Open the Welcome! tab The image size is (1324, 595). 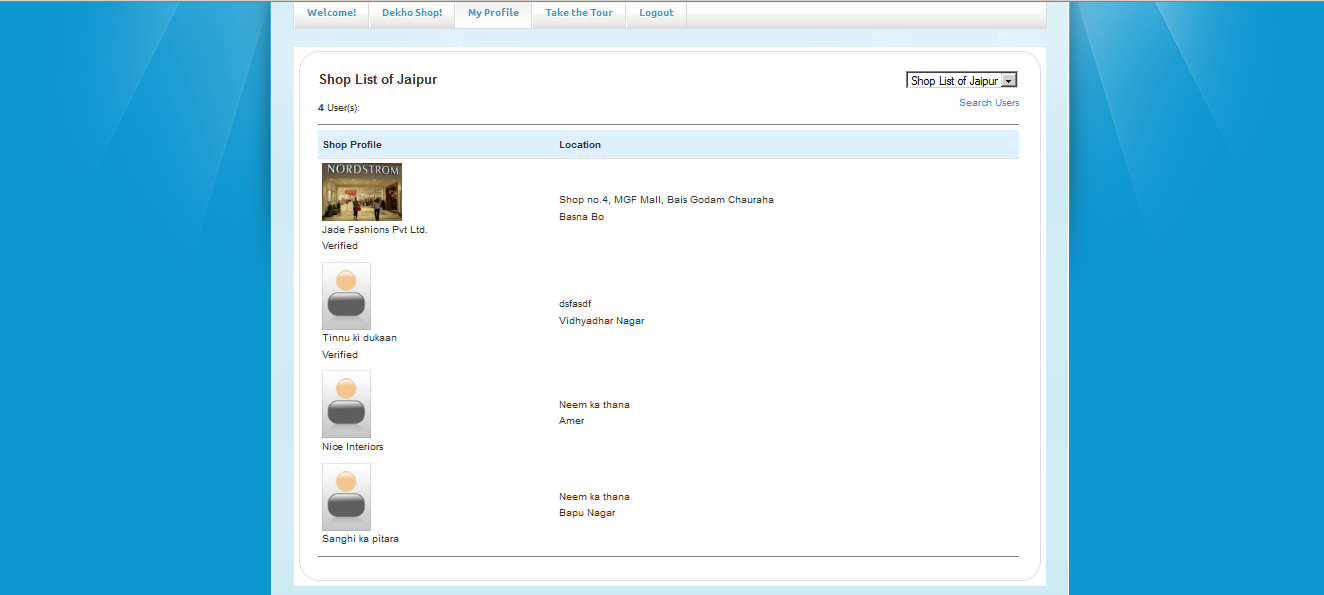click(331, 13)
